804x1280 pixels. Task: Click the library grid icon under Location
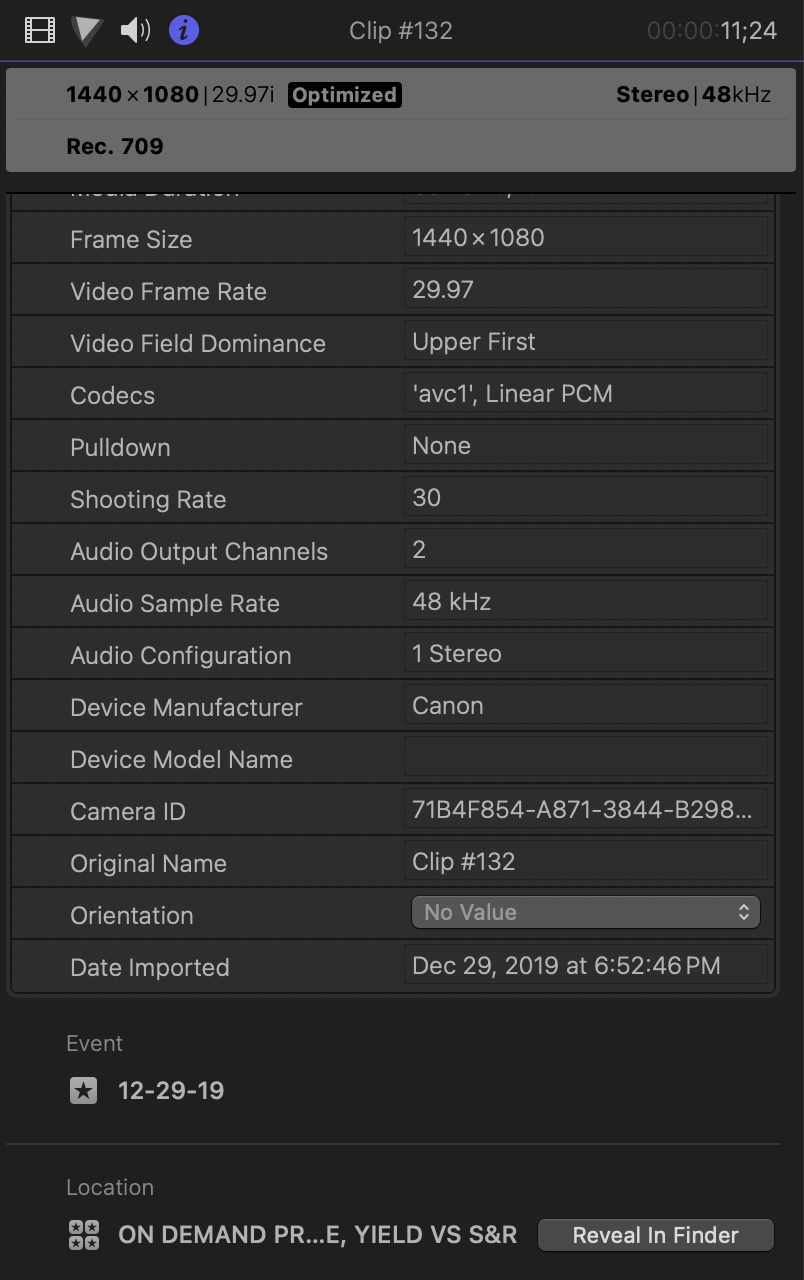point(83,1235)
